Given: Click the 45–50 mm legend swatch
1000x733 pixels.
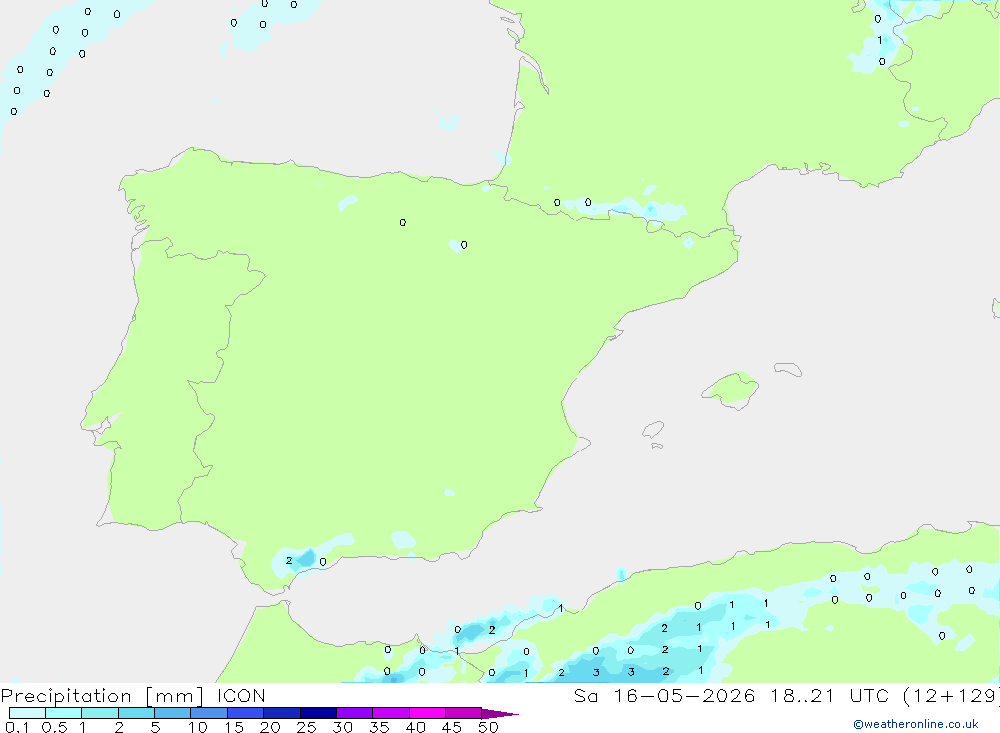Looking at the screenshot, I should [x=463, y=713].
